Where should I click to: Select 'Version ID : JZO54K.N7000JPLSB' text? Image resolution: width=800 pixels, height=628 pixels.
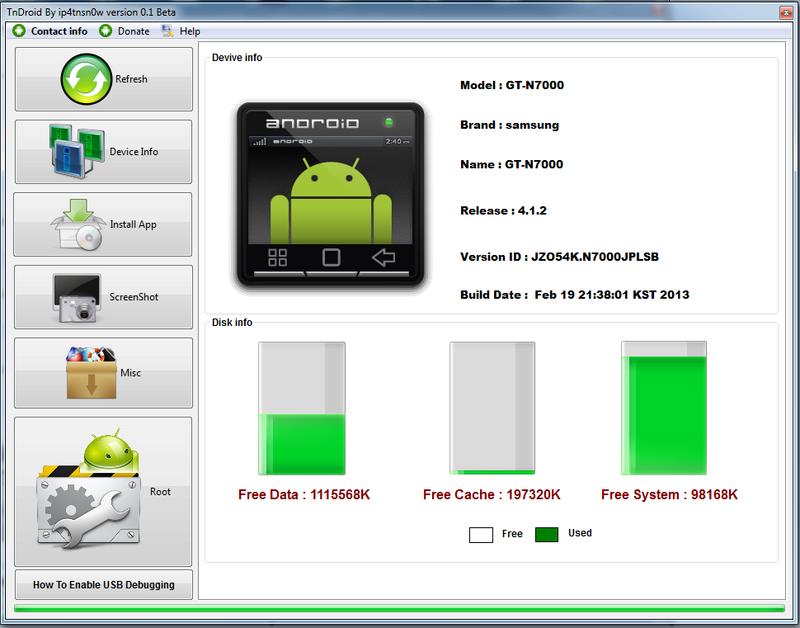pyautogui.click(x=560, y=257)
